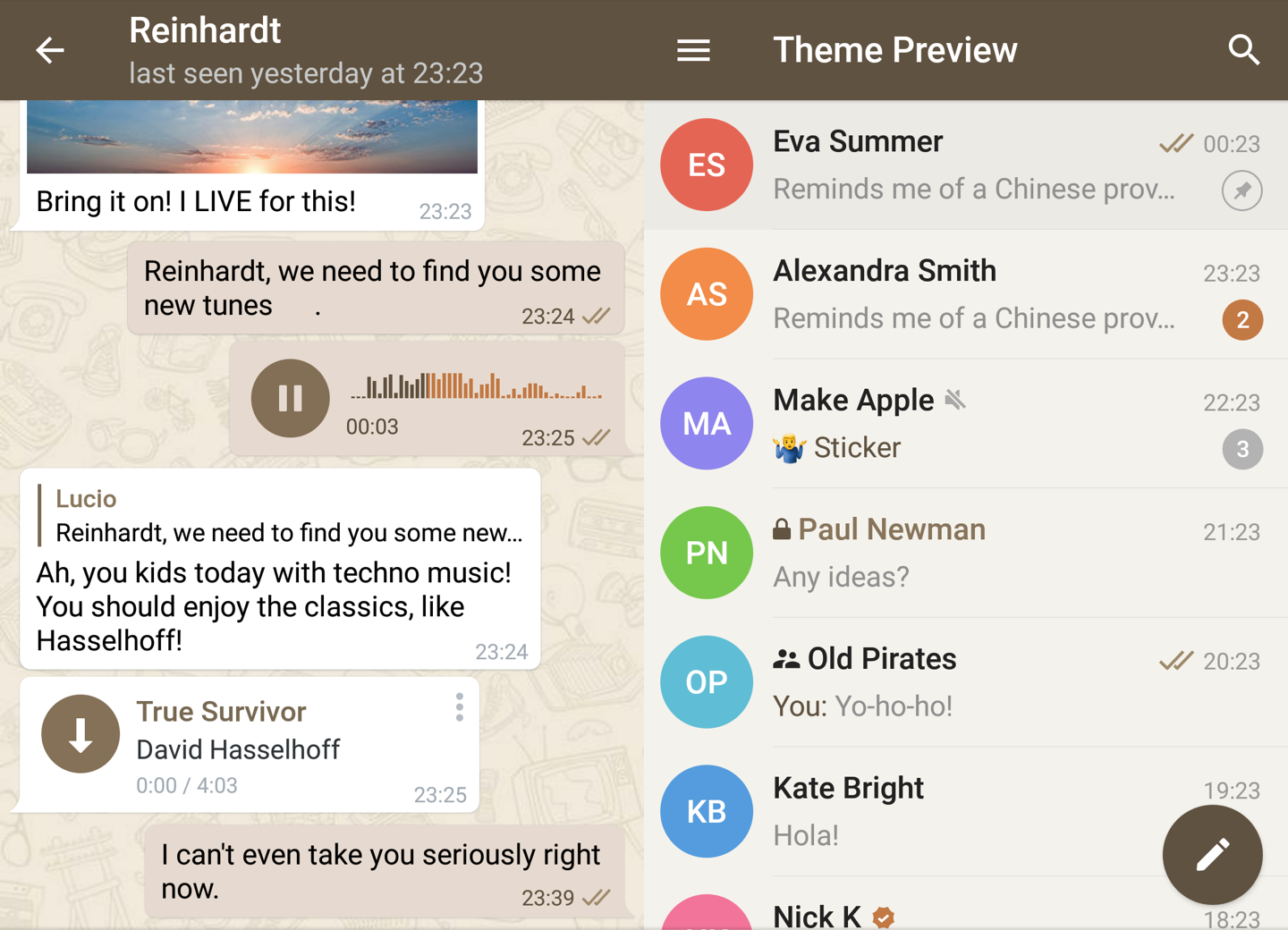This screenshot has height=930, width=1288.
Task: Click the 'Any ideas?' message preview
Action: 841,577
